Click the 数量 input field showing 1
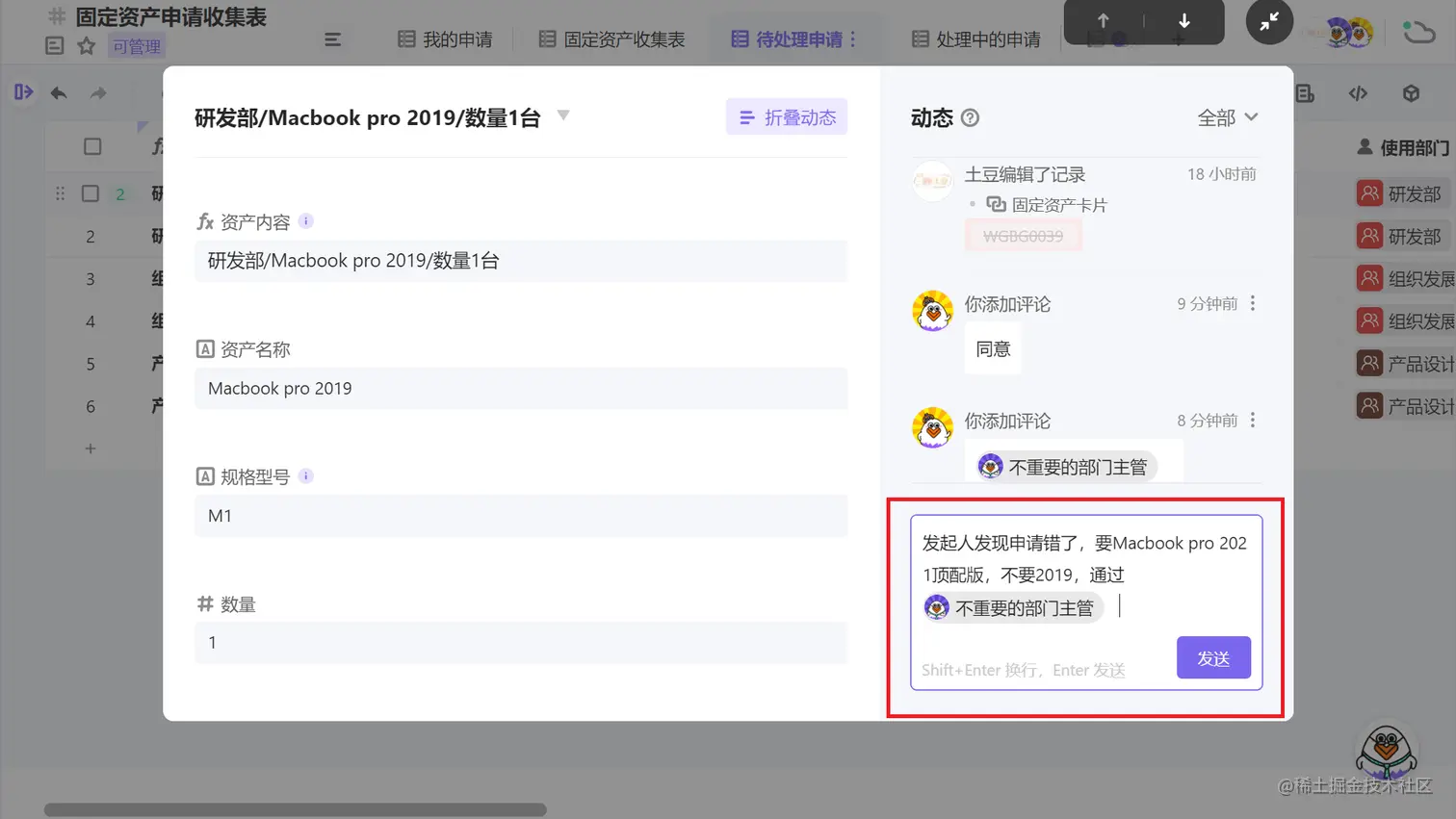1456x819 pixels. 520,643
